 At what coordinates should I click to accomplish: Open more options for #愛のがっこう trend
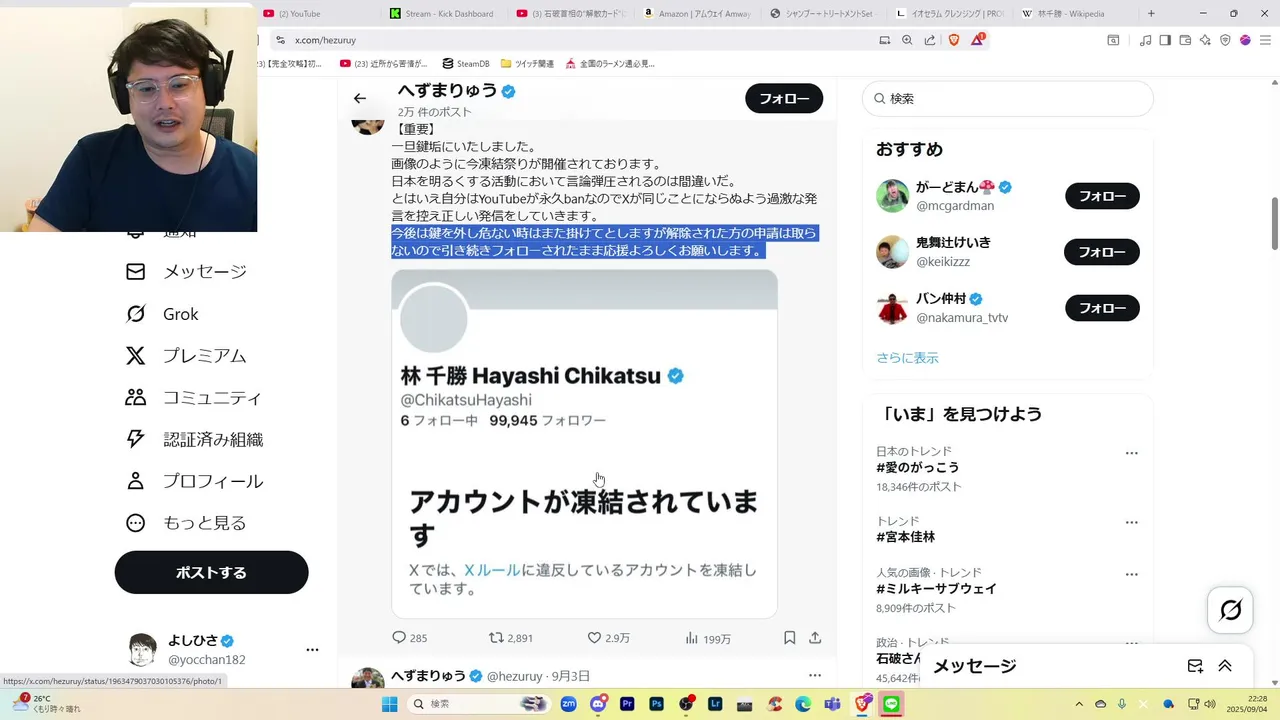[1131, 453]
